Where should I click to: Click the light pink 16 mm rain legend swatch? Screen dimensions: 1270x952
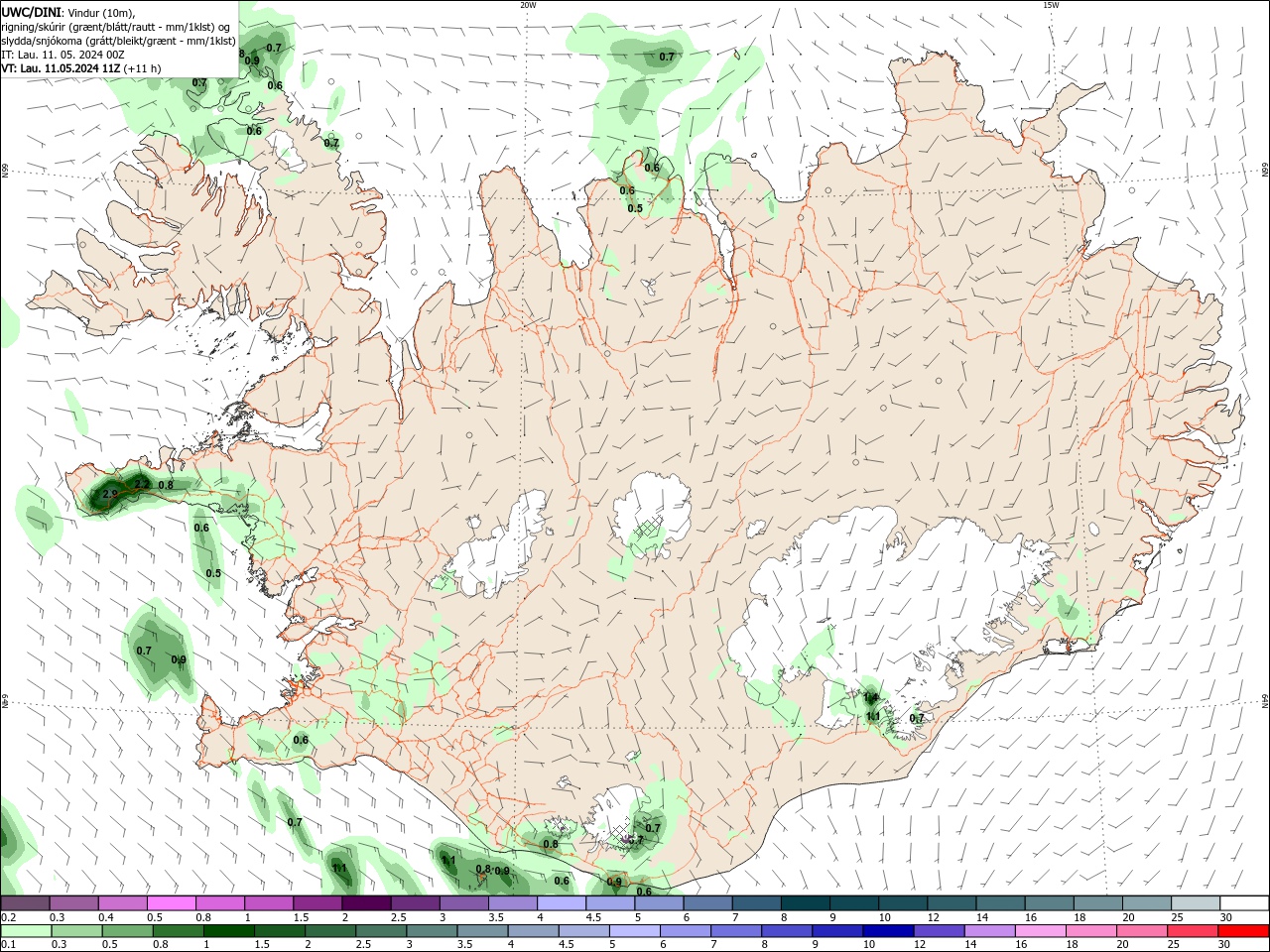(1040, 931)
